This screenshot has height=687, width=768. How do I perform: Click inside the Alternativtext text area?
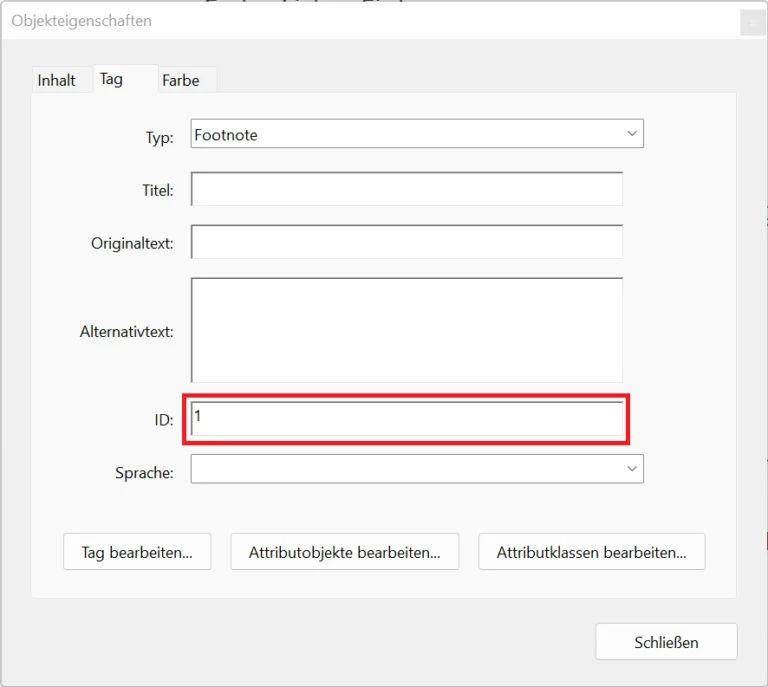[x=406, y=330]
